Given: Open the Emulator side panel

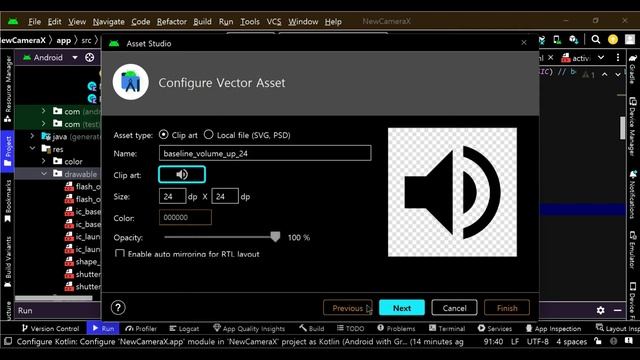Looking at the screenshot, I should click(633, 250).
